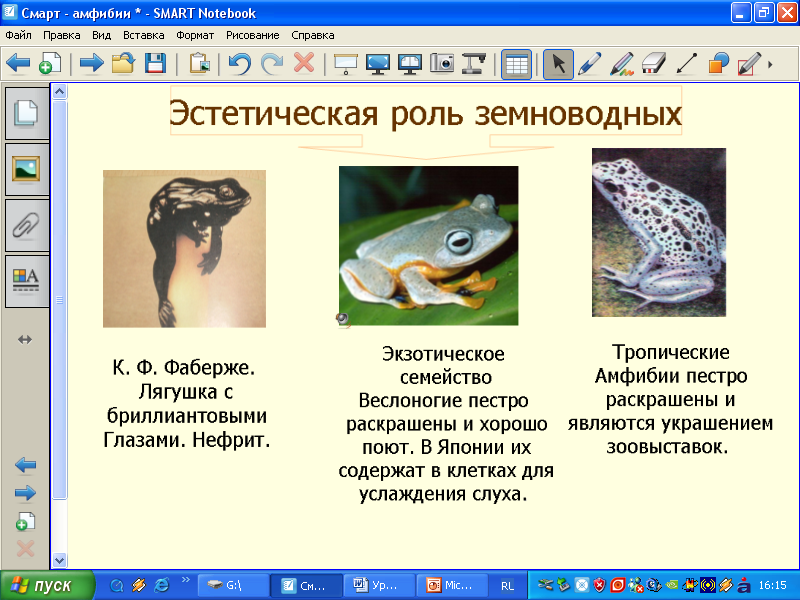
Task: Click the clock showing 16:15
Action: (773, 585)
